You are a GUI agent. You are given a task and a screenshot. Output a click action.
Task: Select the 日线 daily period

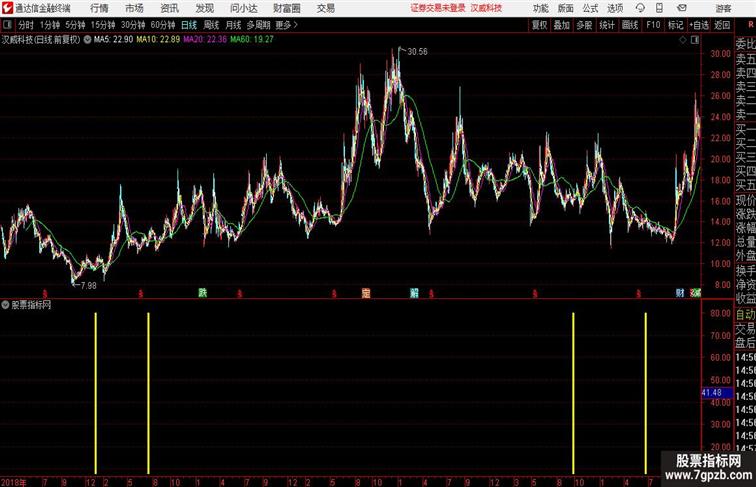click(189, 25)
